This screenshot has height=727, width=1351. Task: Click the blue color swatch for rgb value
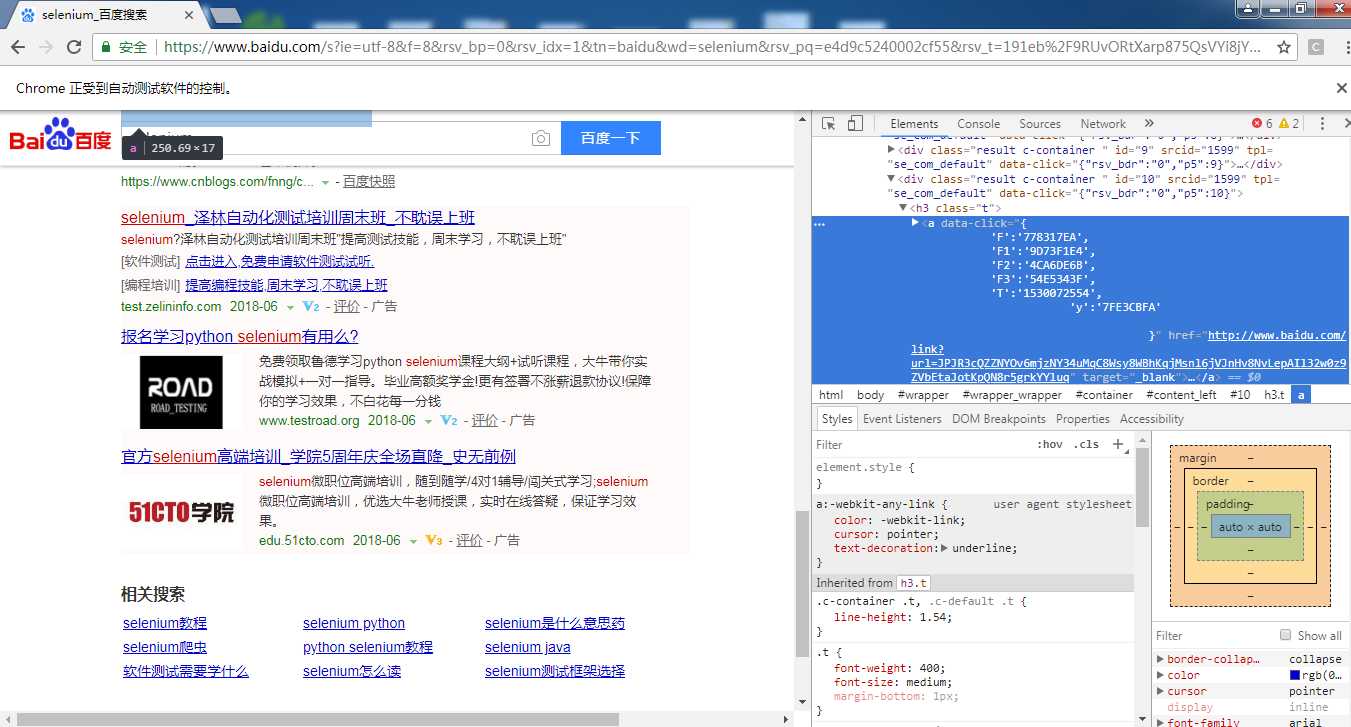[x=1295, y=675]
